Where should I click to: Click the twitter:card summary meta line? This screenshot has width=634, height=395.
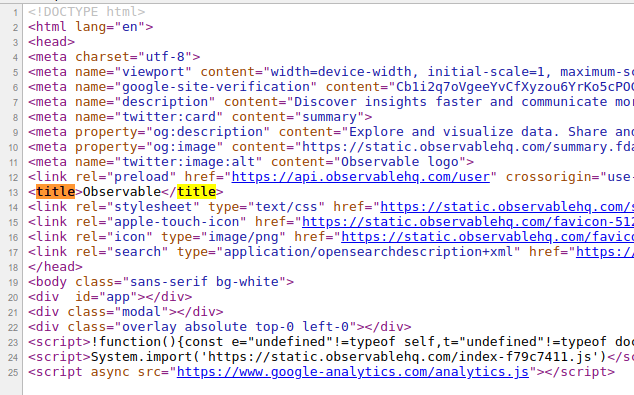pyautogui.click(x=200, y=116)
